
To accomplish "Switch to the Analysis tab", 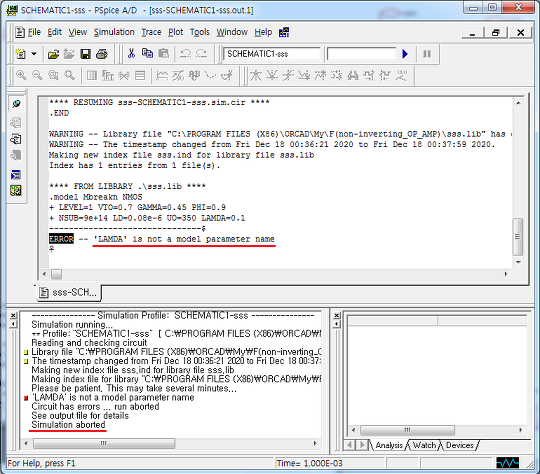I will (x=389, y=445).
